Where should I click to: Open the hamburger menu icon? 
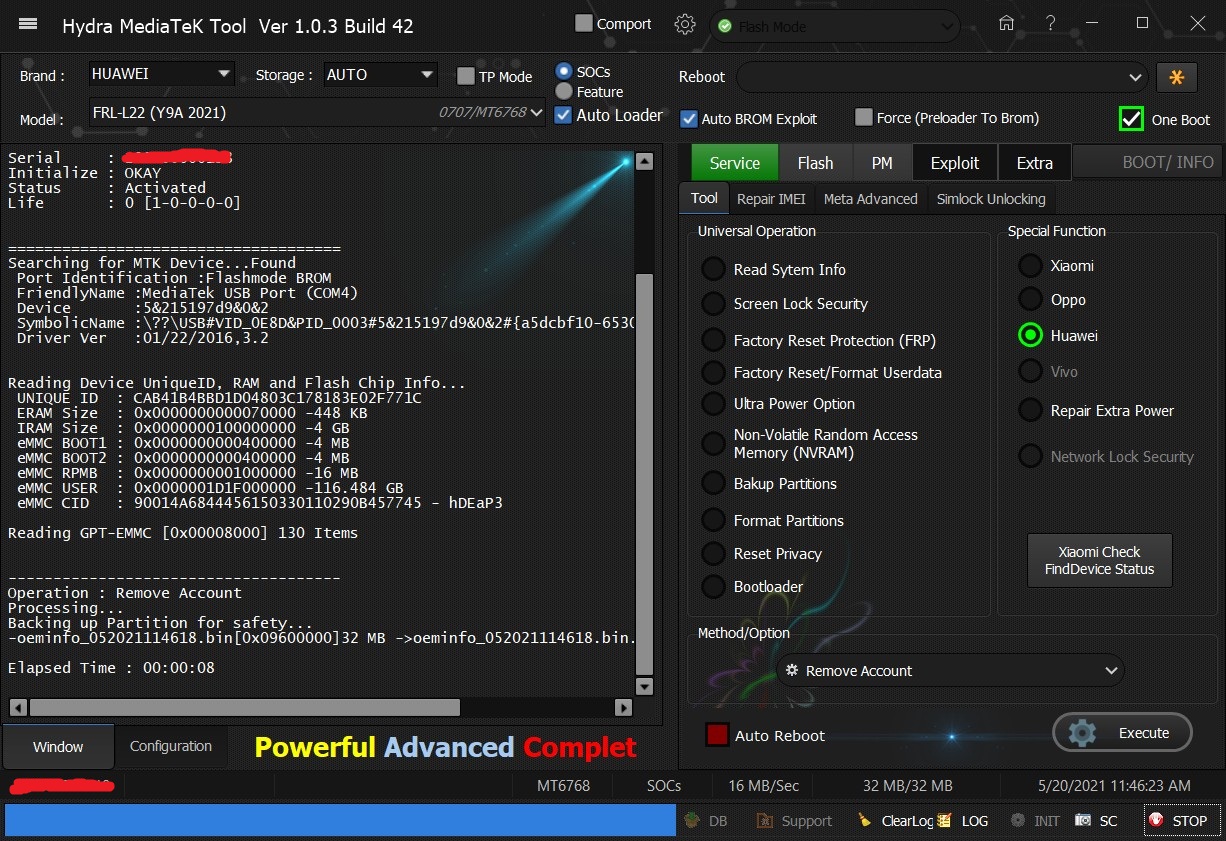[x=28, y=25]
